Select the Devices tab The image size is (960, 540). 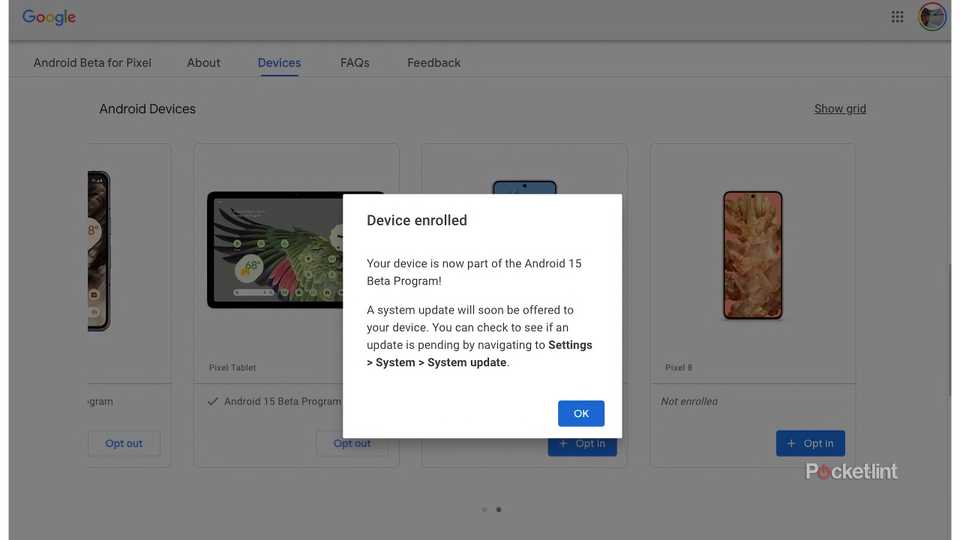(279, 62)
